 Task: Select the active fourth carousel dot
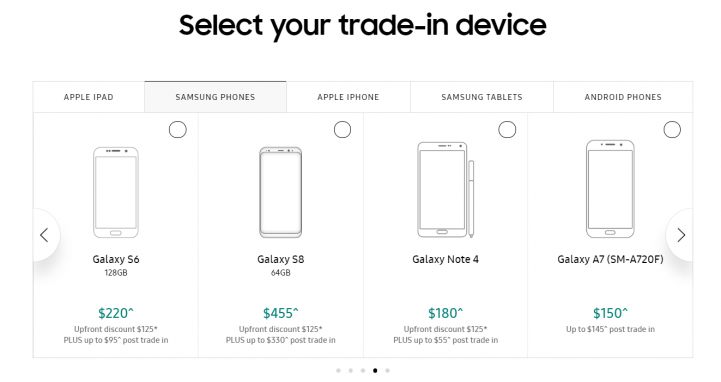click(375, 371)
